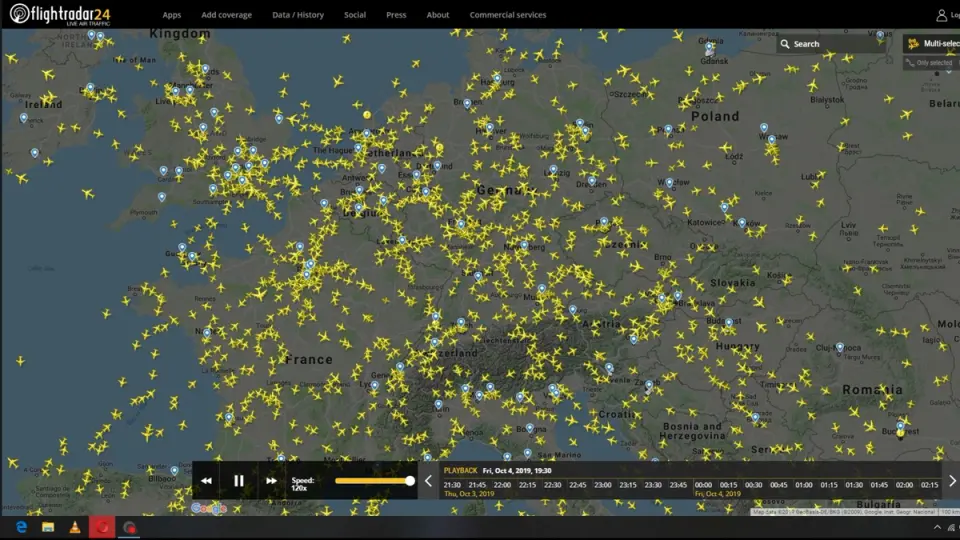This screenshot has height=540, width=960.
Task: Open the Data / History menu
Action: (x=298, y=15)
